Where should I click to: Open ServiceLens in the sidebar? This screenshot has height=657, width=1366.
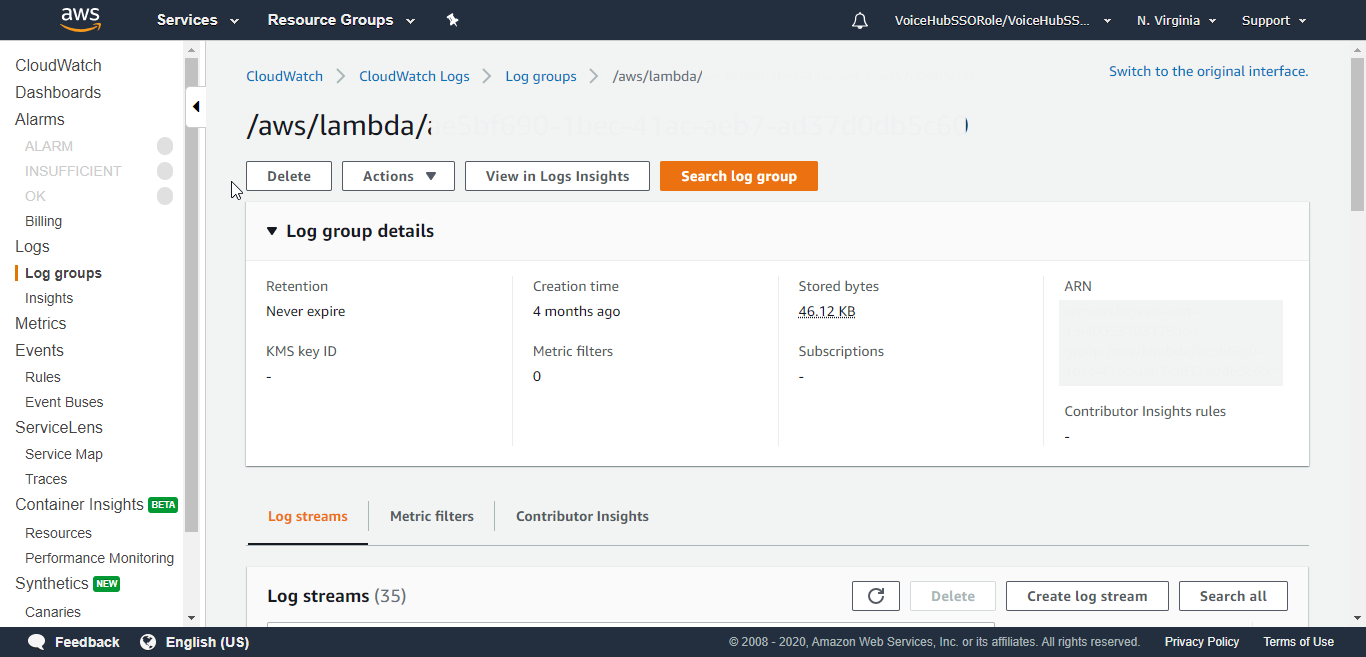(x=59, y=427)
